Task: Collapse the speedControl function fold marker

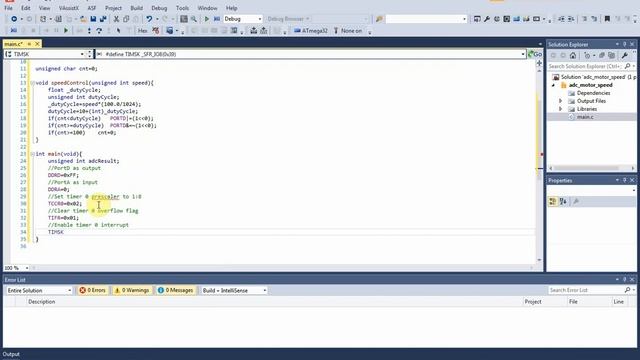Action: (x=32, y=83)
